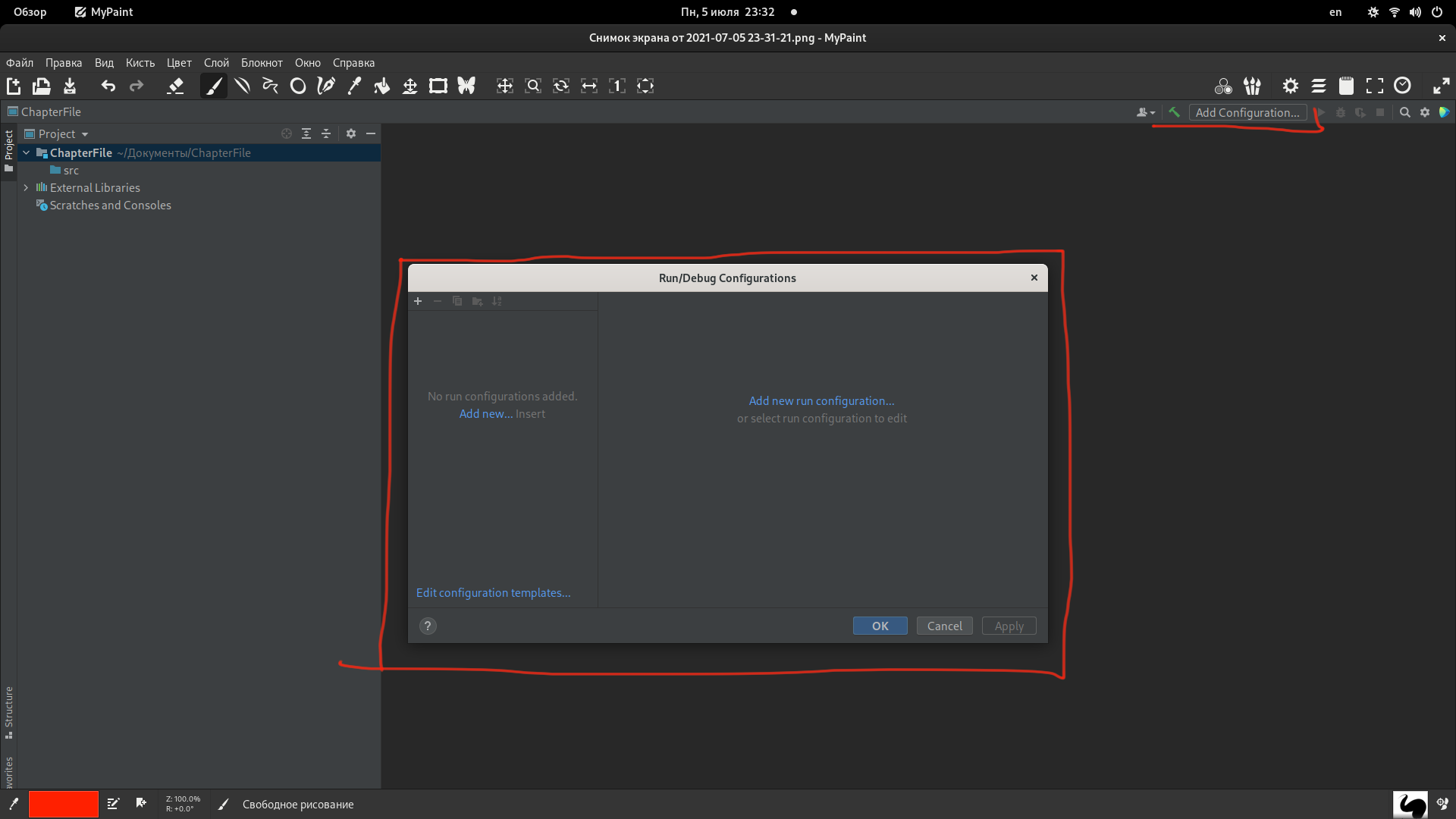Select the Frame edit tool
Screen dimensions: 1456x819
438,86
